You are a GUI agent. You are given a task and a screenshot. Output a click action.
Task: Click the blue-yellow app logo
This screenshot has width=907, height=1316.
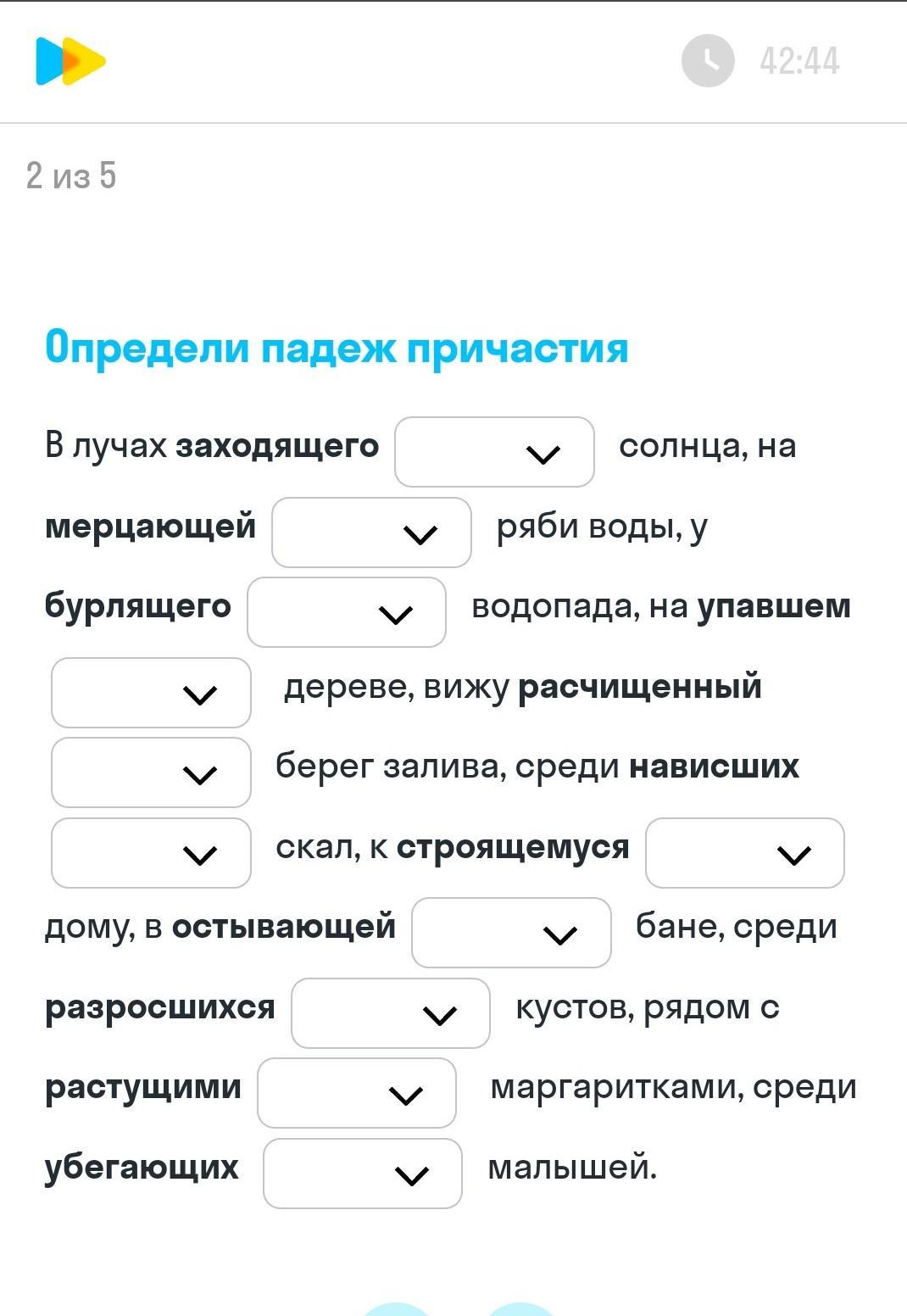click(x=70, y=61)
